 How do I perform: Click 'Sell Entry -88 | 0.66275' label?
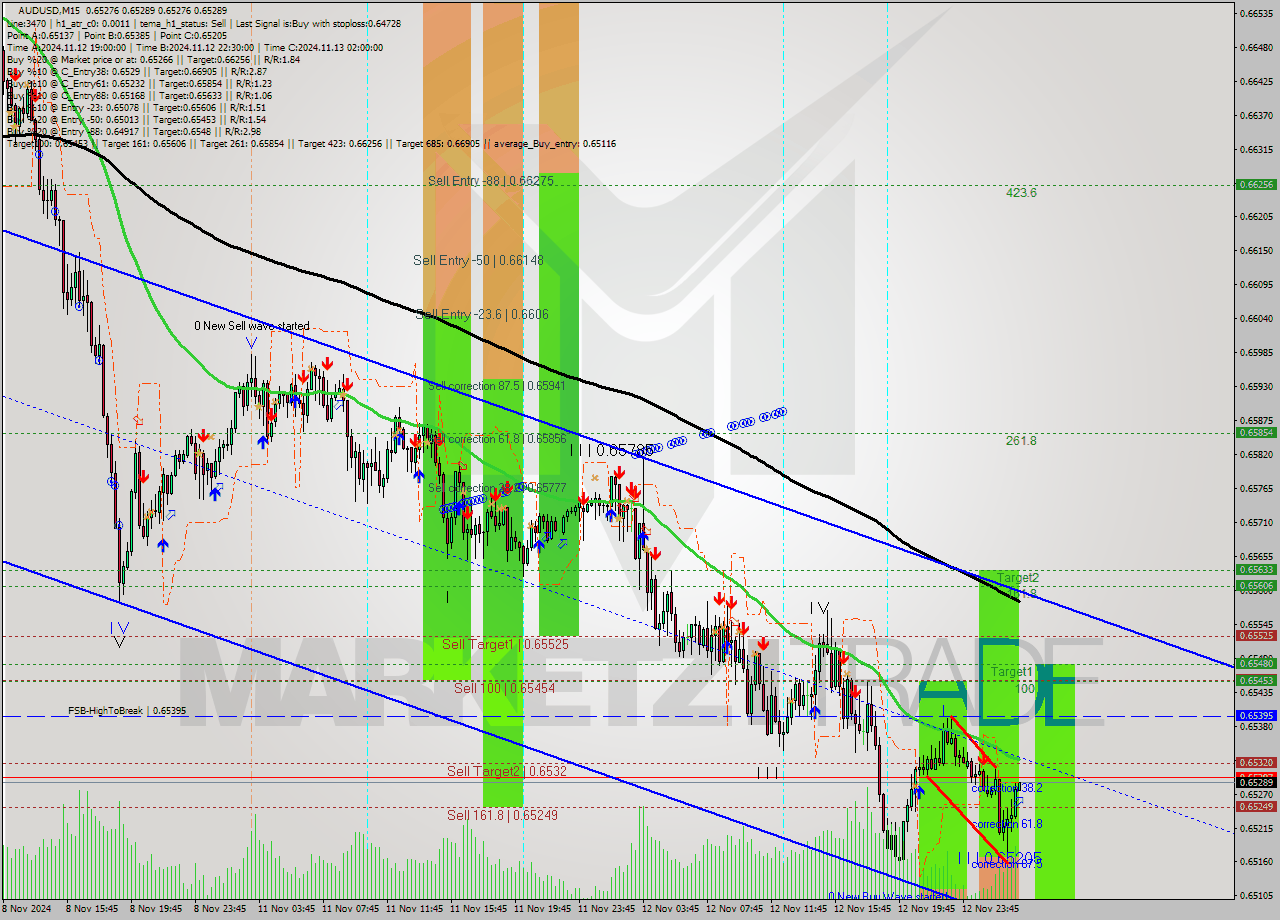click(490, 181)
